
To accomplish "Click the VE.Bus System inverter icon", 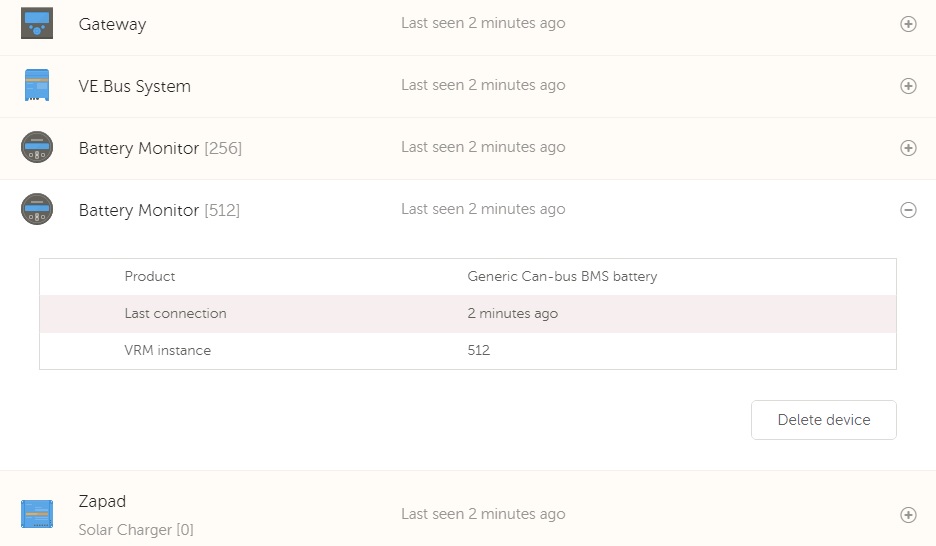I will pos(37,85).
